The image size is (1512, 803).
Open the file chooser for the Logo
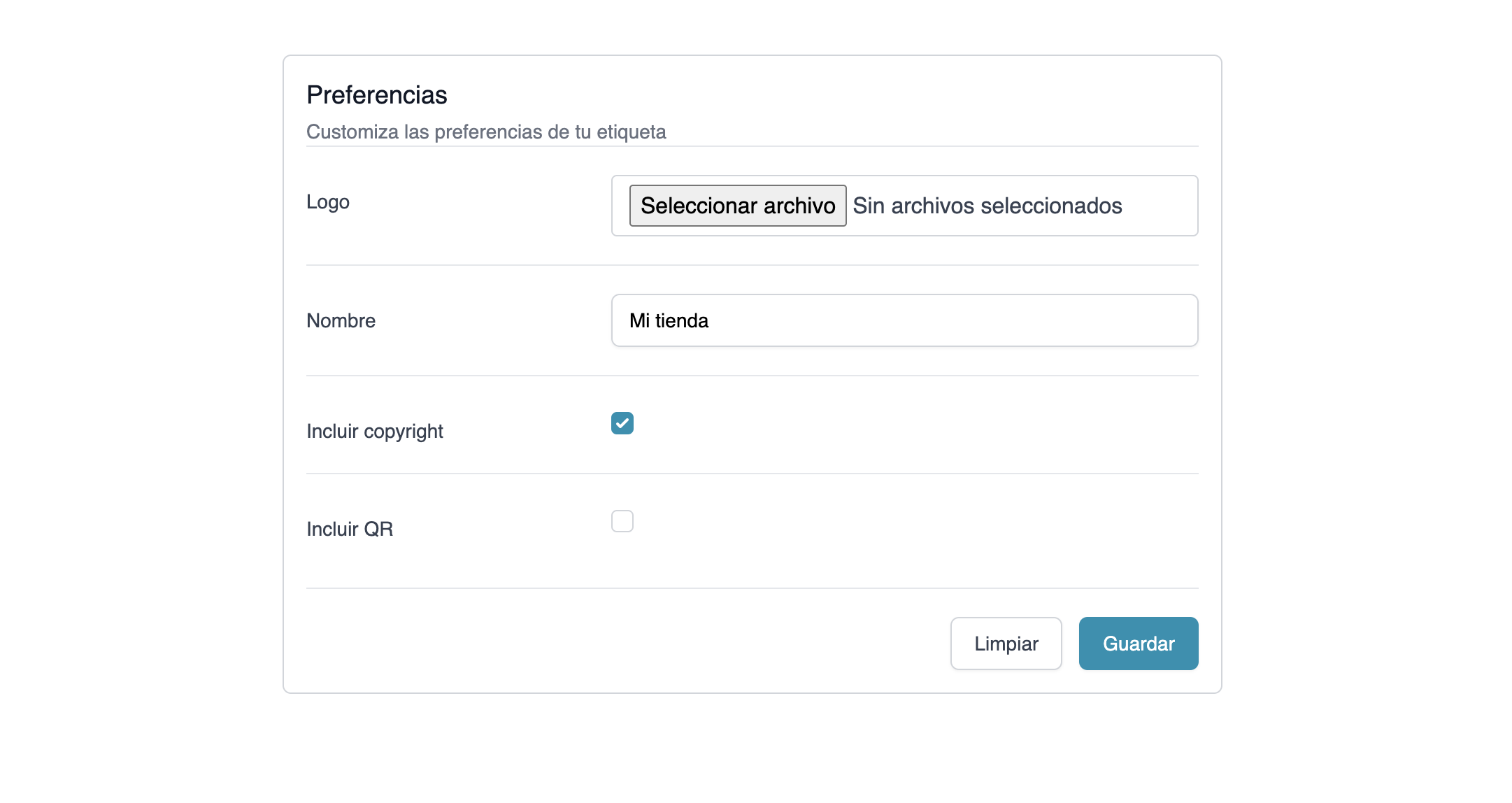(x=738, y=206)
